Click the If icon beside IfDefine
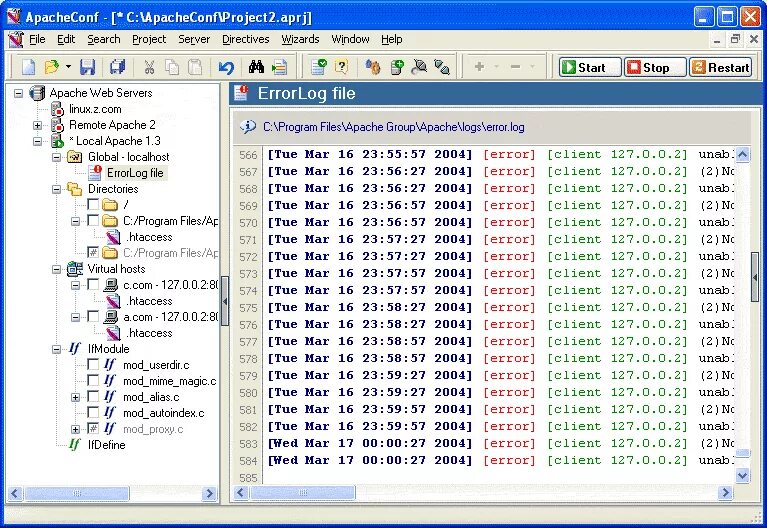The image size is (767, 528). pos(74,444)
